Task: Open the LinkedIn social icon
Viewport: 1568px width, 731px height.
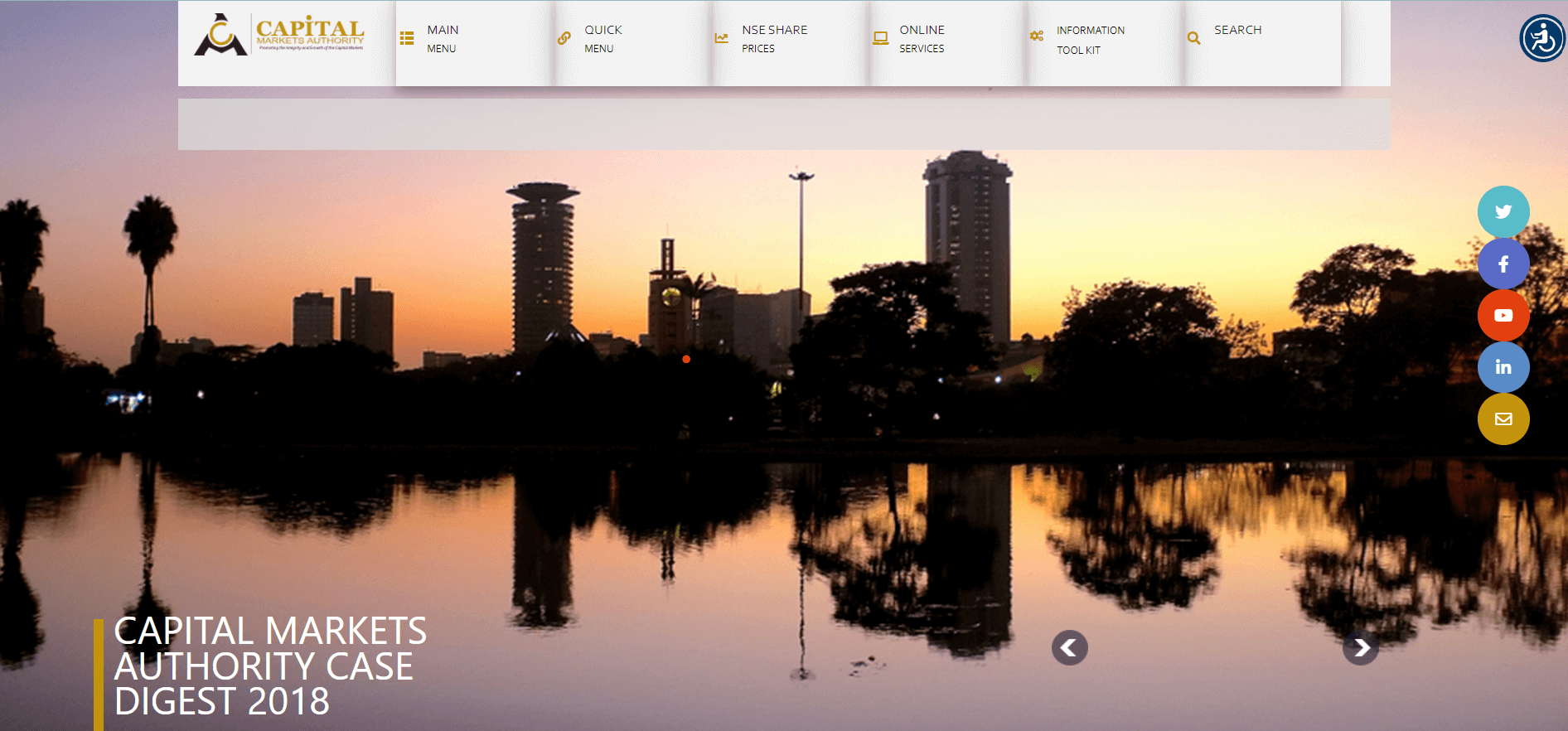Action: (x=1503, y=367)
